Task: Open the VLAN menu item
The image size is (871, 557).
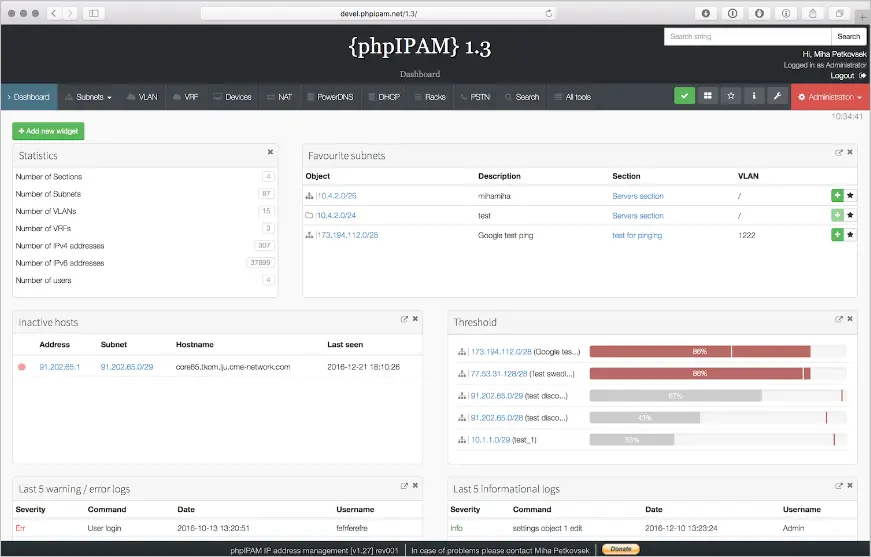Action: click(x=142, y=97)
